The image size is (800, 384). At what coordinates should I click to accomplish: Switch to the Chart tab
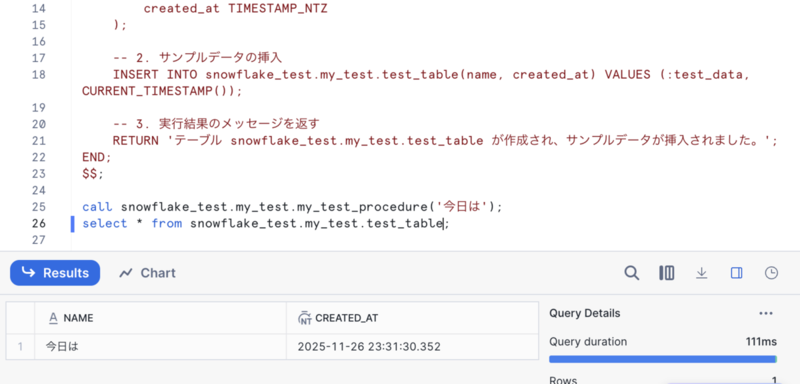coord(147,273)
